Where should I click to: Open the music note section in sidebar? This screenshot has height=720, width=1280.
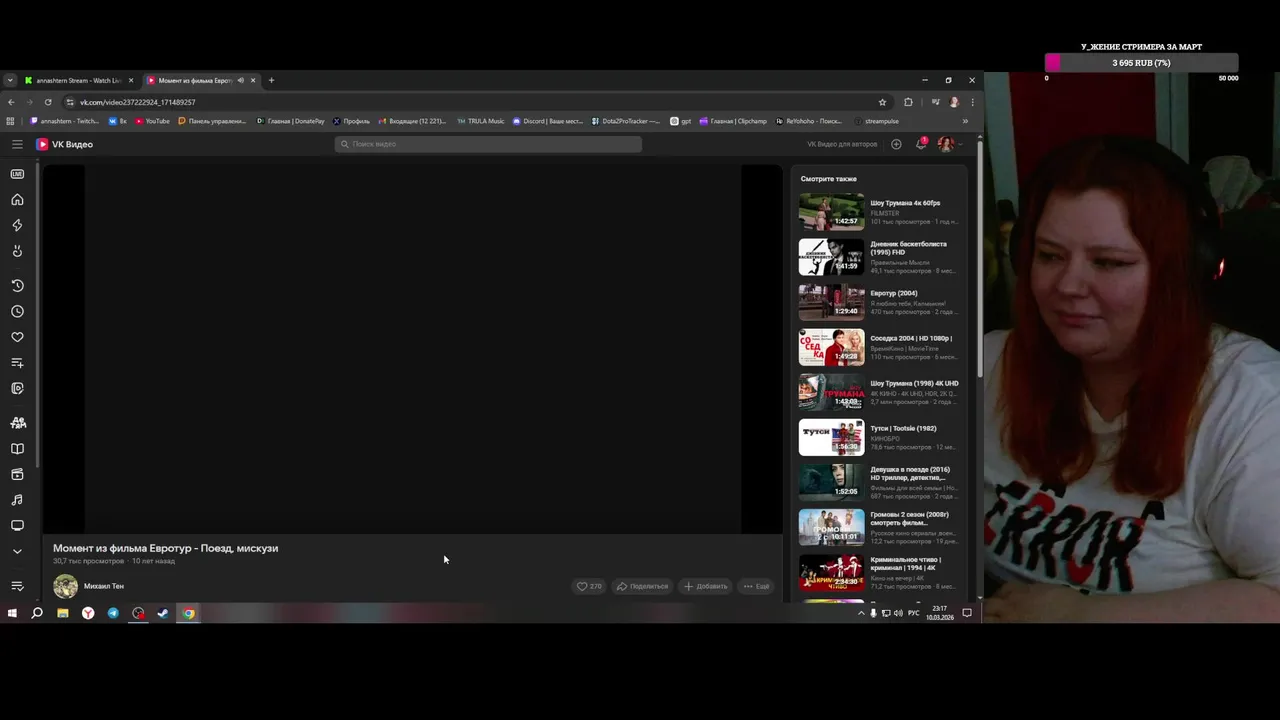[x=17, y=500]
